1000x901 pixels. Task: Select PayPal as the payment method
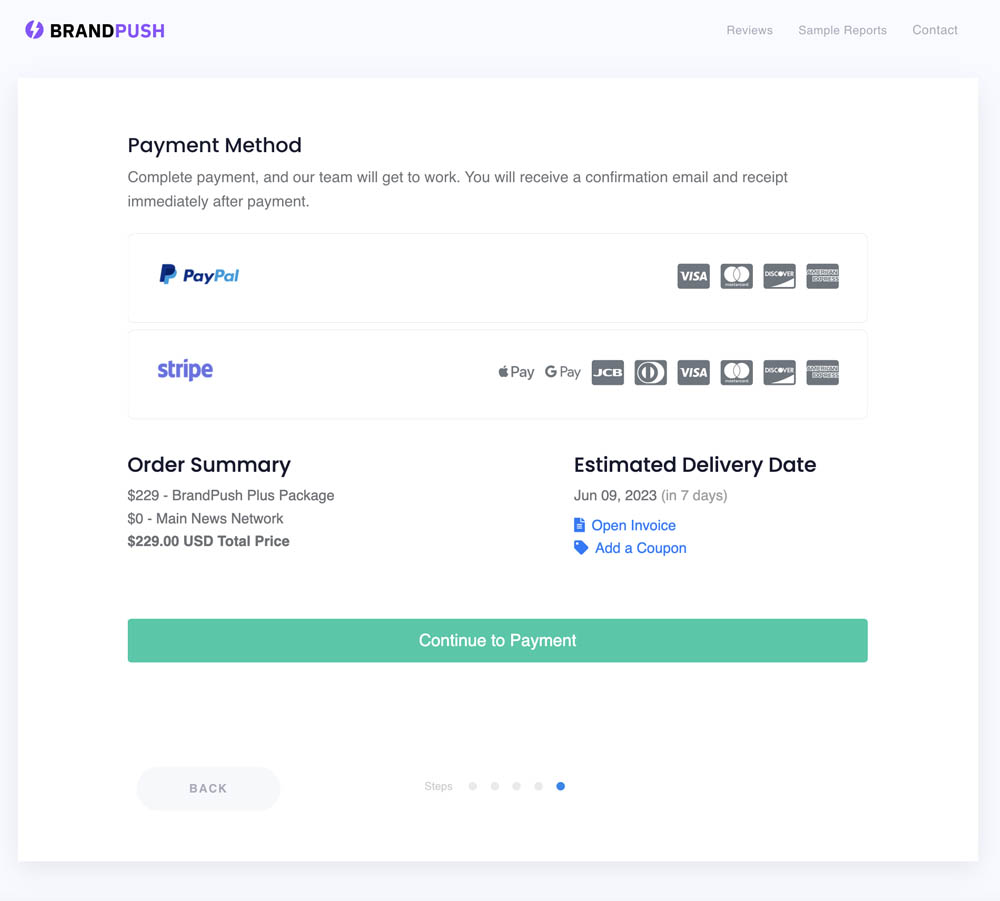(x=497, y=276)
